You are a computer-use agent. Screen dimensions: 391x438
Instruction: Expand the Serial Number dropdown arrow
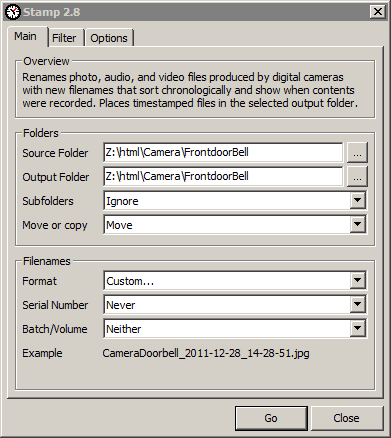(358, 305)
